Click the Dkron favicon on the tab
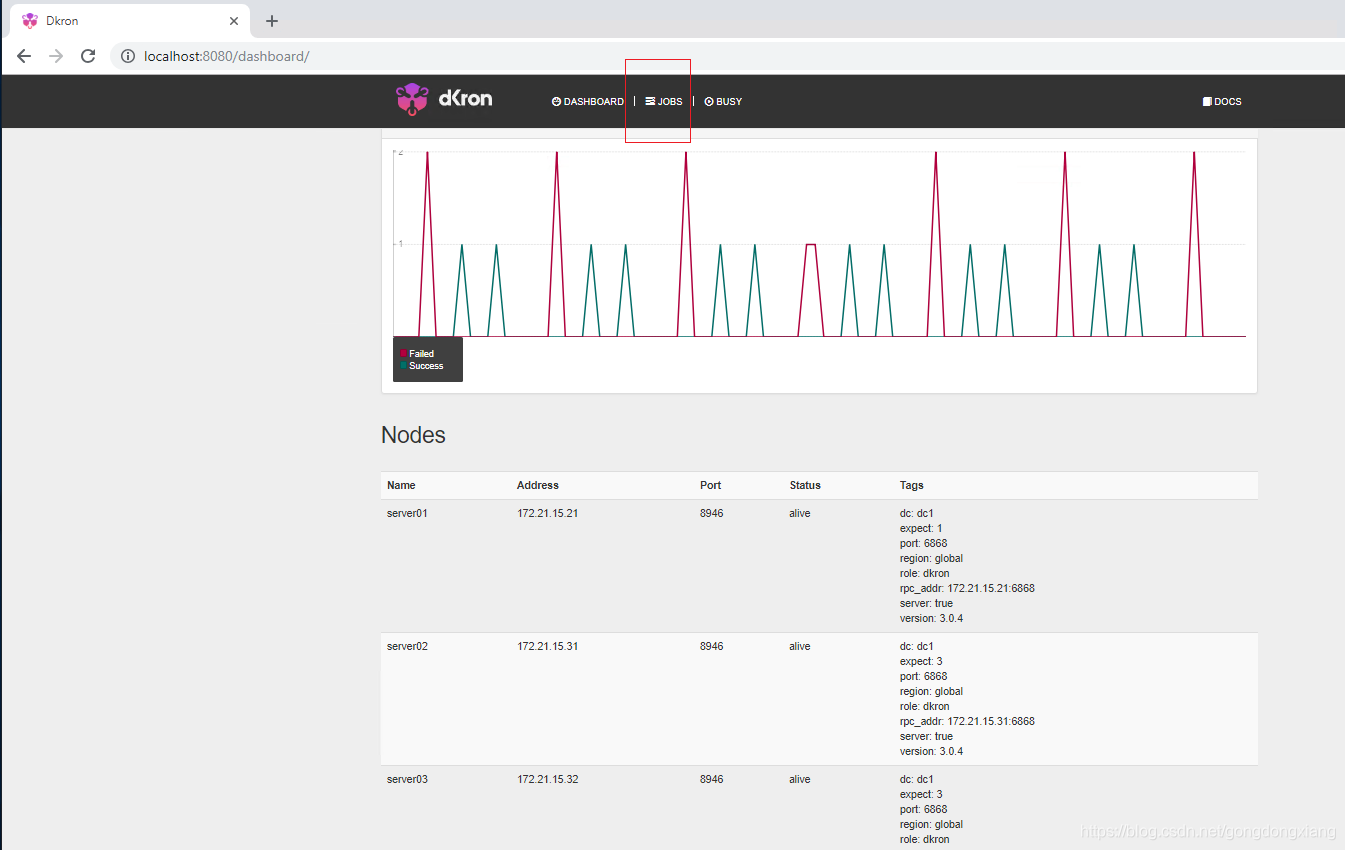Viewport: 1345px width, 850px height. point(30,21)
